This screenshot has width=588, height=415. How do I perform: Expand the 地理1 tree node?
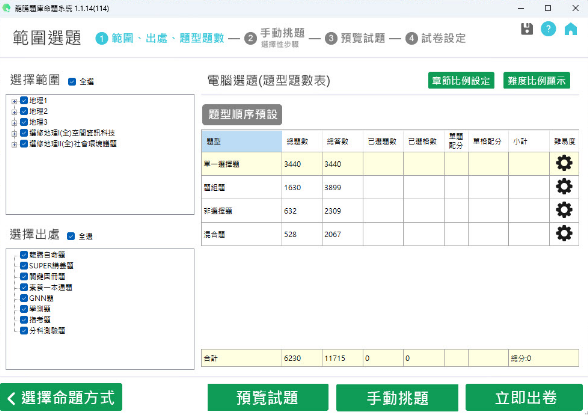(x=14, y=101)
